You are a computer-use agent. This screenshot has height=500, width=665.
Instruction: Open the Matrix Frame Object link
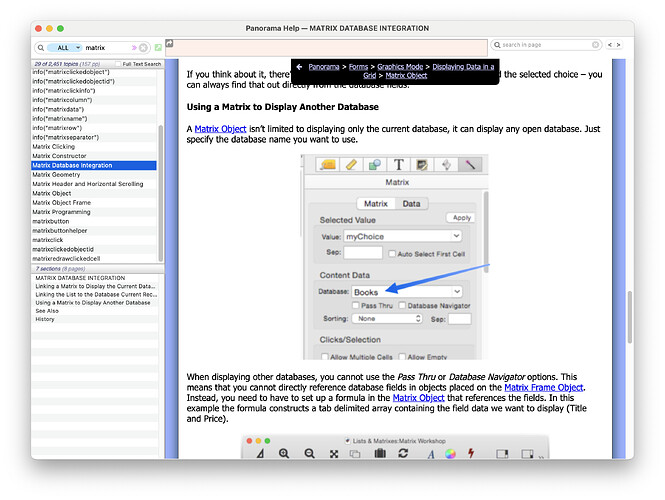[x=543, y=387]
